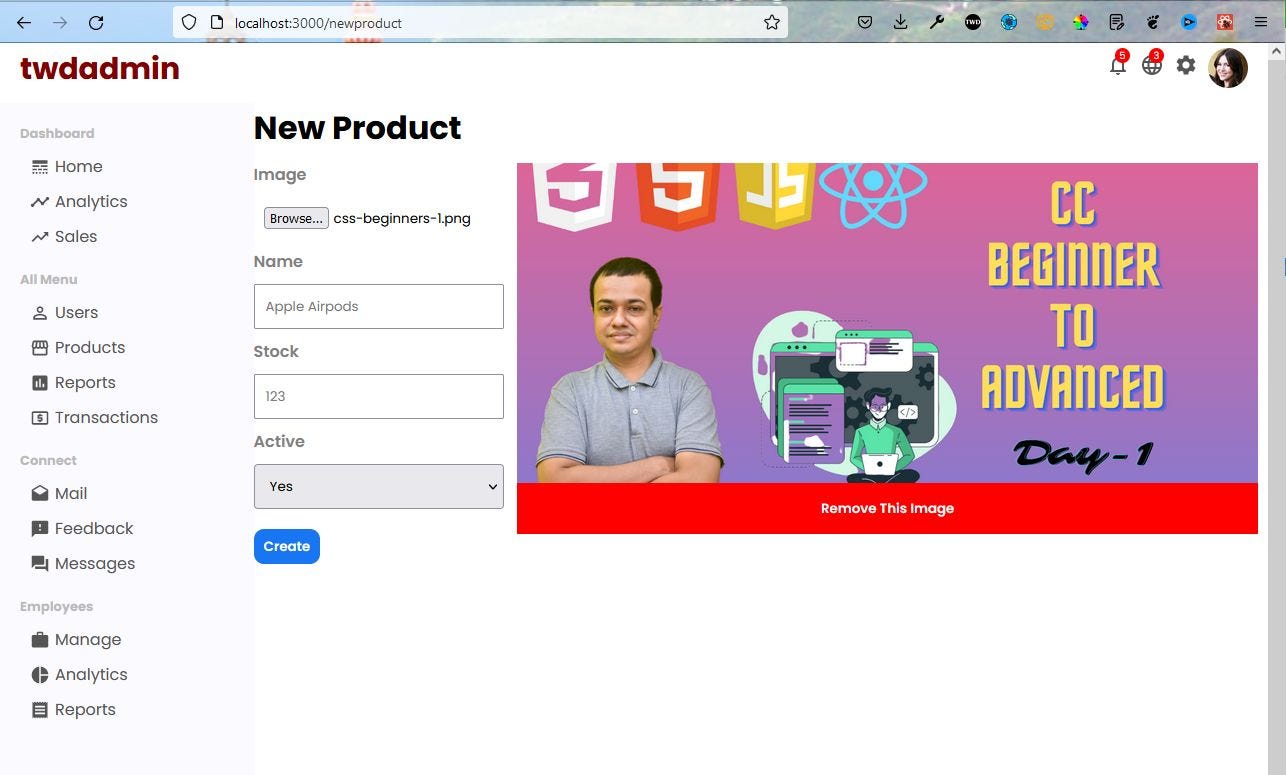Click the twdadmin logo link
The height and width of the screenshot is (775, 1286).
click(100, 68)
